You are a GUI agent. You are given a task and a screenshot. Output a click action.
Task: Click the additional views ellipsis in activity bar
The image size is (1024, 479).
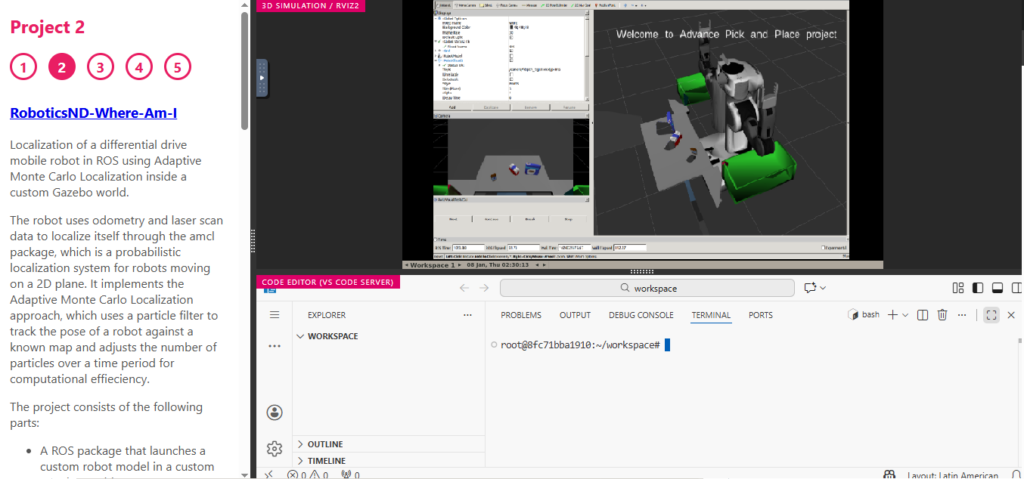275,346
